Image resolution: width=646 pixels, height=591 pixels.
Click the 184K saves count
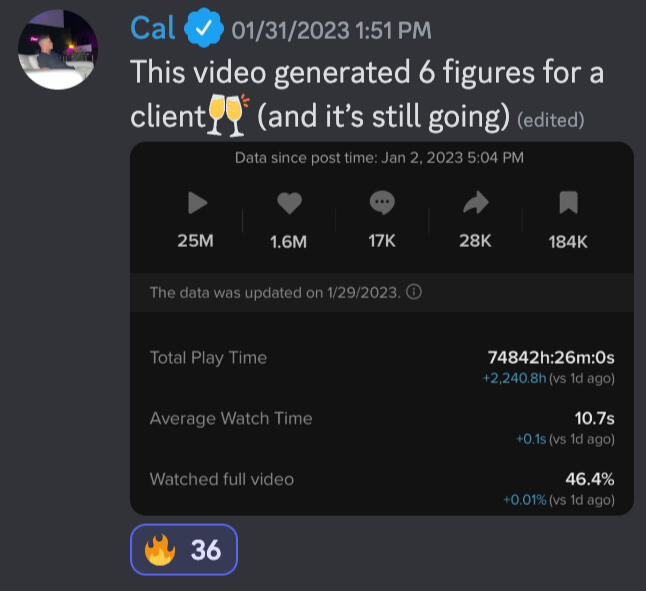[x=568, y=242]
